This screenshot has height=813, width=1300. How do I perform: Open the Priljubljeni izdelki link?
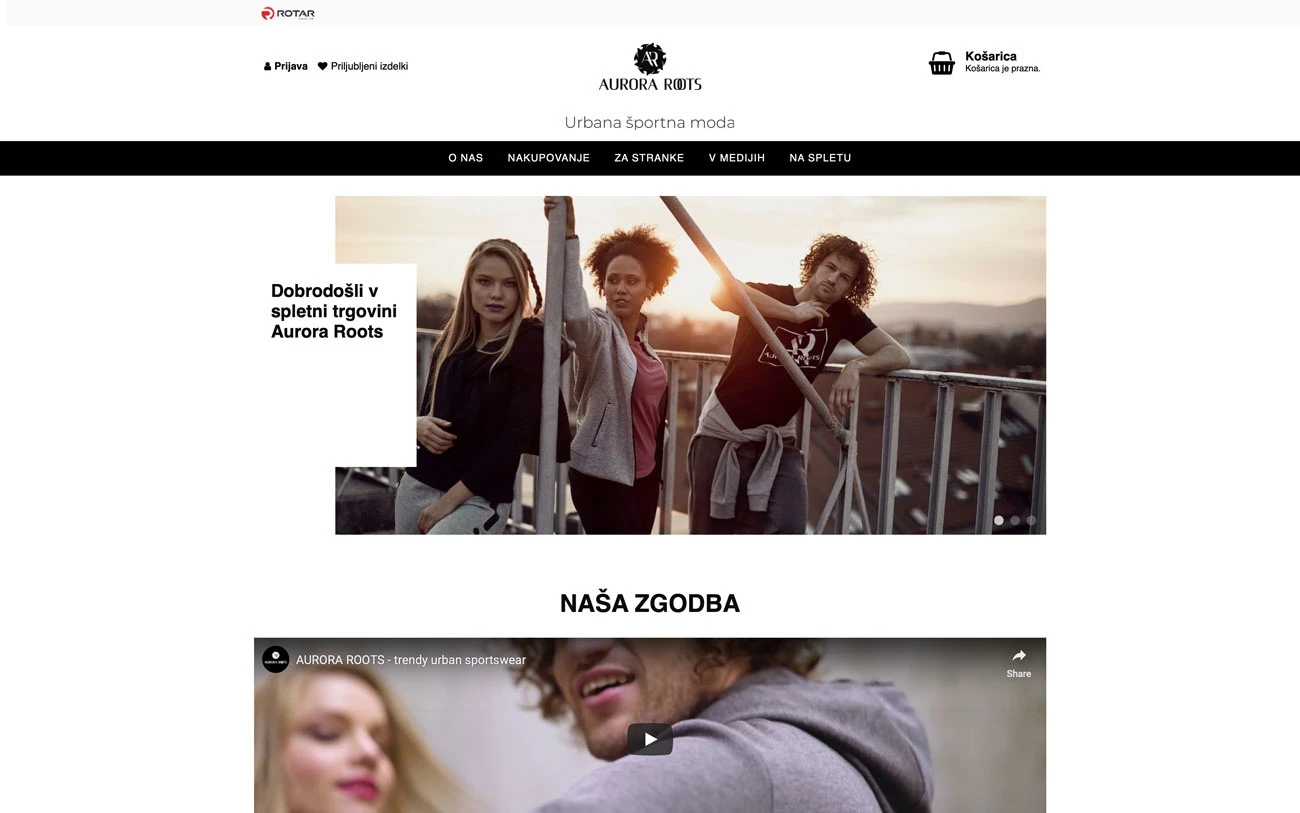(370, 66)
